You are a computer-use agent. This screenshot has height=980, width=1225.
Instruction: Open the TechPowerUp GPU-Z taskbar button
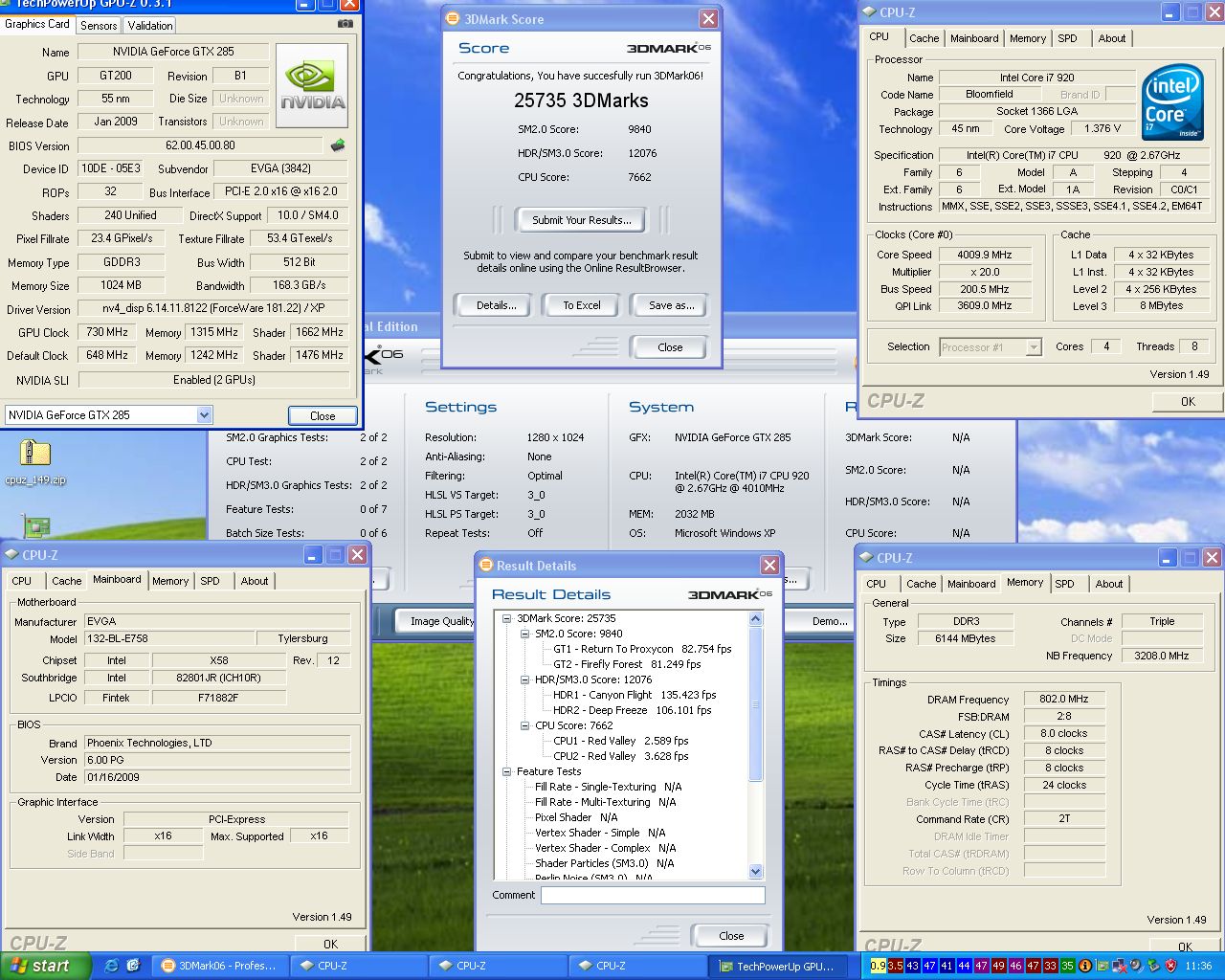point(777,966)
